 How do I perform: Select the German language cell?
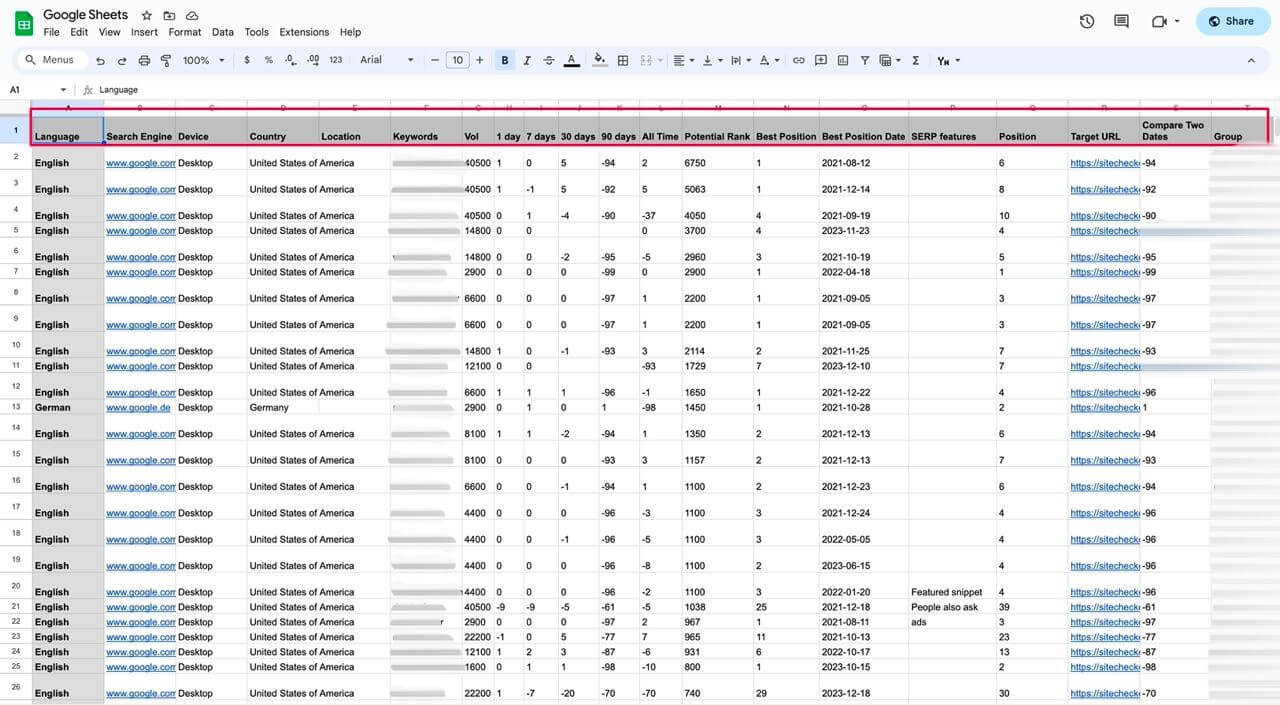pyautogui.click(x=68, y=408)
